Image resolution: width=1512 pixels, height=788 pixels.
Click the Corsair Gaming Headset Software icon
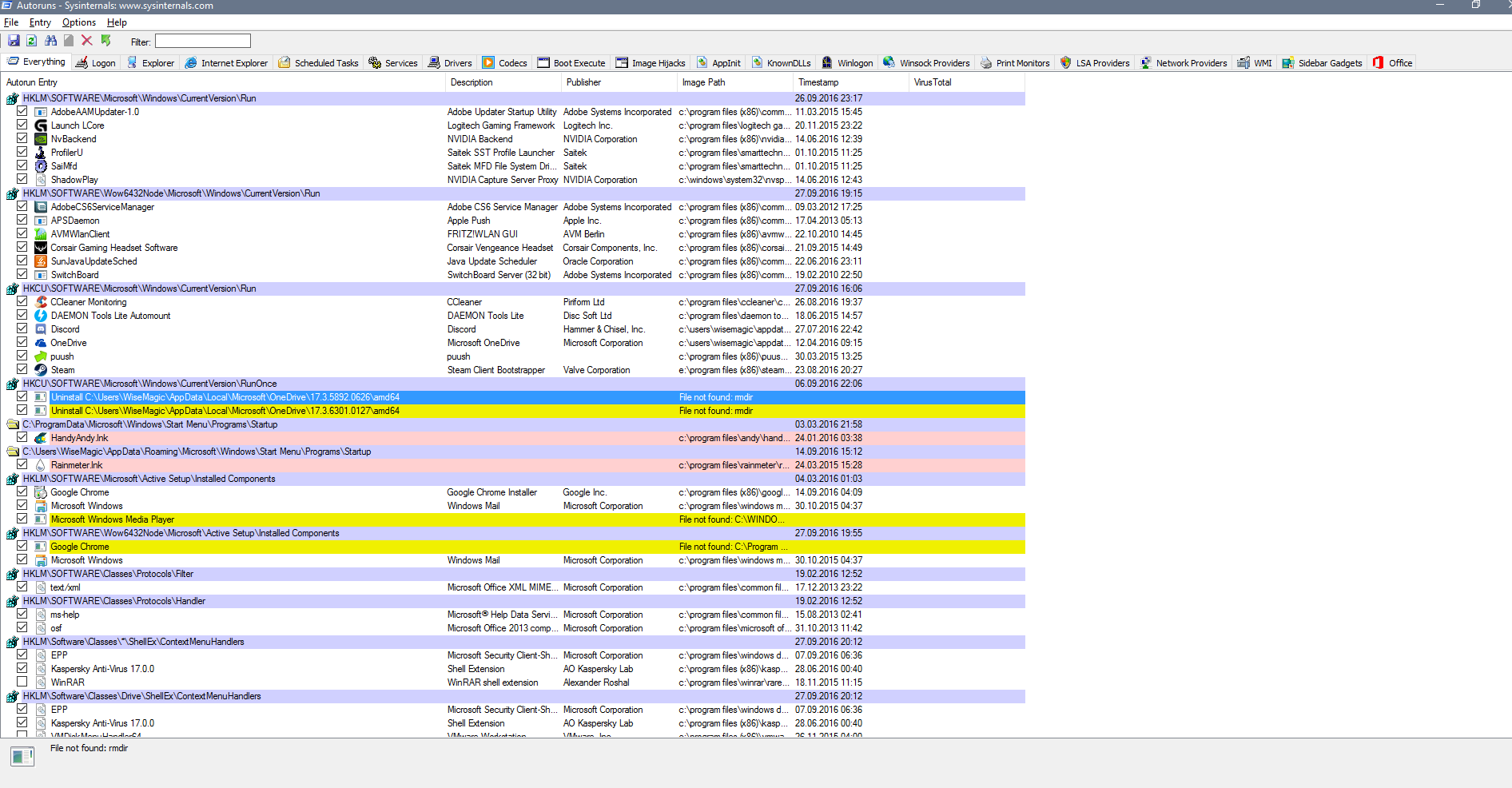(x=41, y=248)
